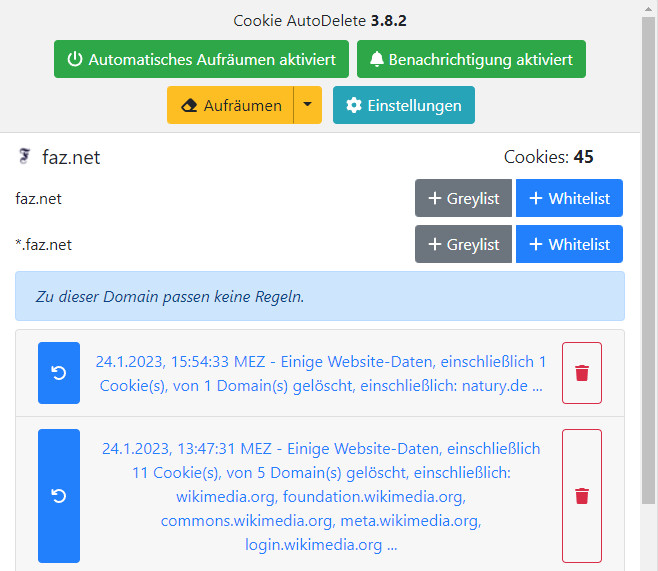Open Einstellungen with the gear icon
Viewport: 658px width, 571px height.
coord(403,105)
